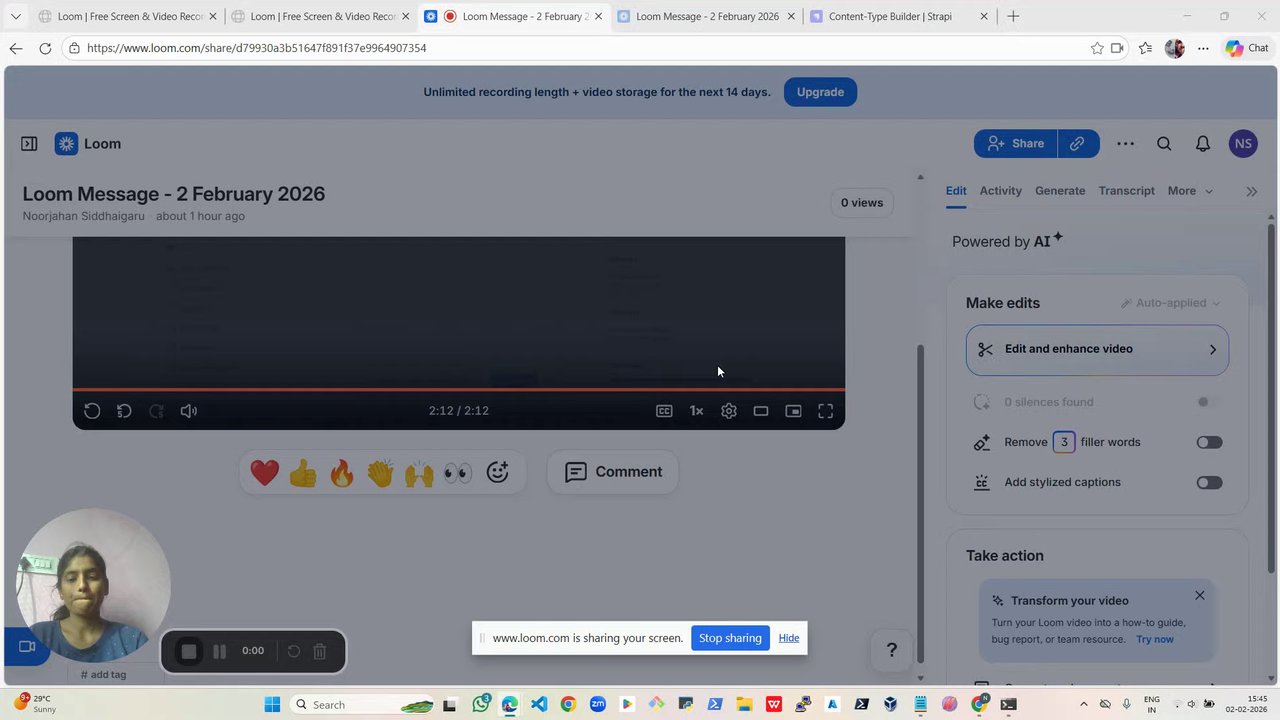React with clapping hands emoji

[x=380, y=472]
